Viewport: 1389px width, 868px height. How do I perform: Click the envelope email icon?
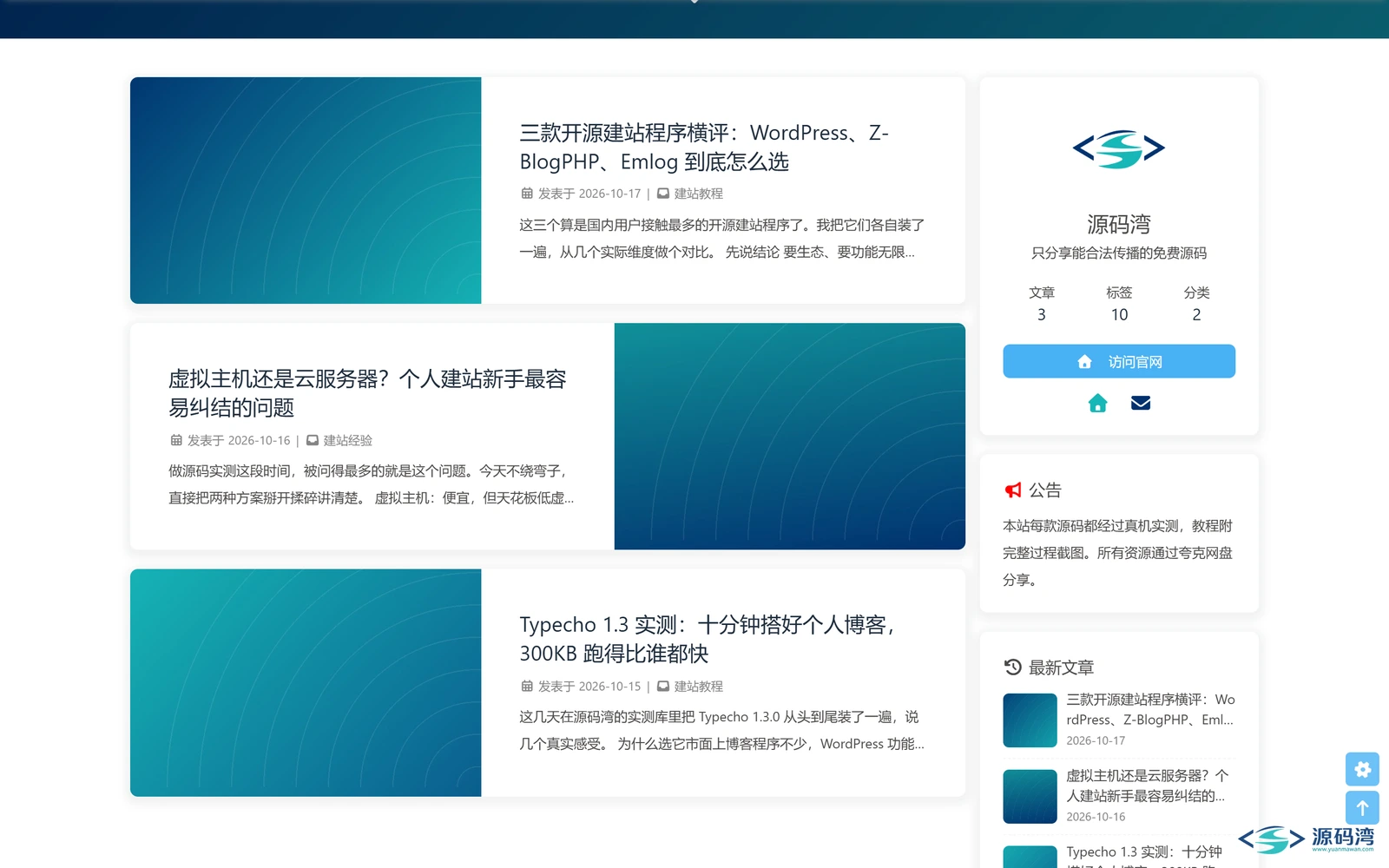(1141, 403)
